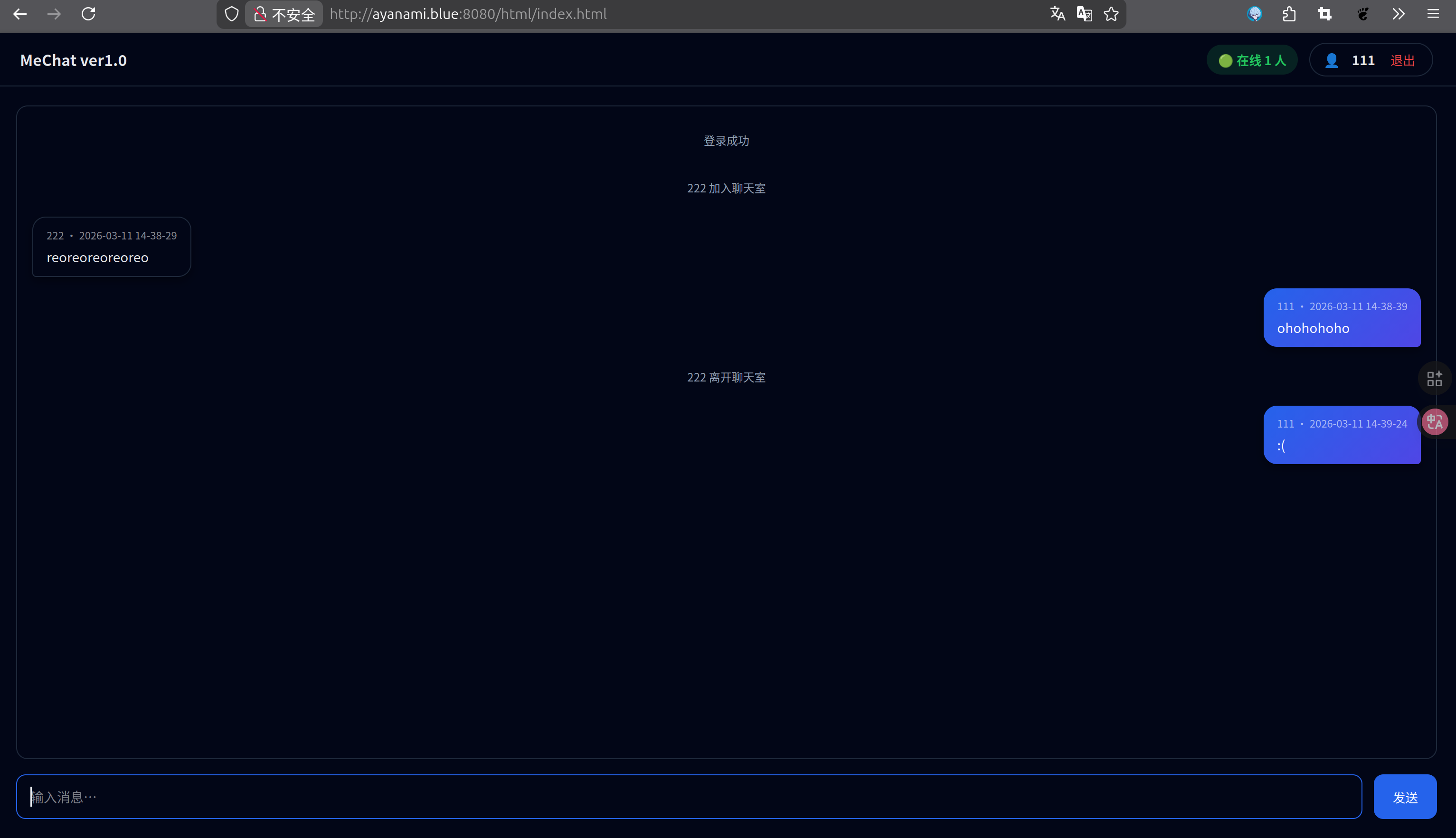Click the translate icon in the address bar
Screen dimensions: 1456x838
(x=1058, y=14)
